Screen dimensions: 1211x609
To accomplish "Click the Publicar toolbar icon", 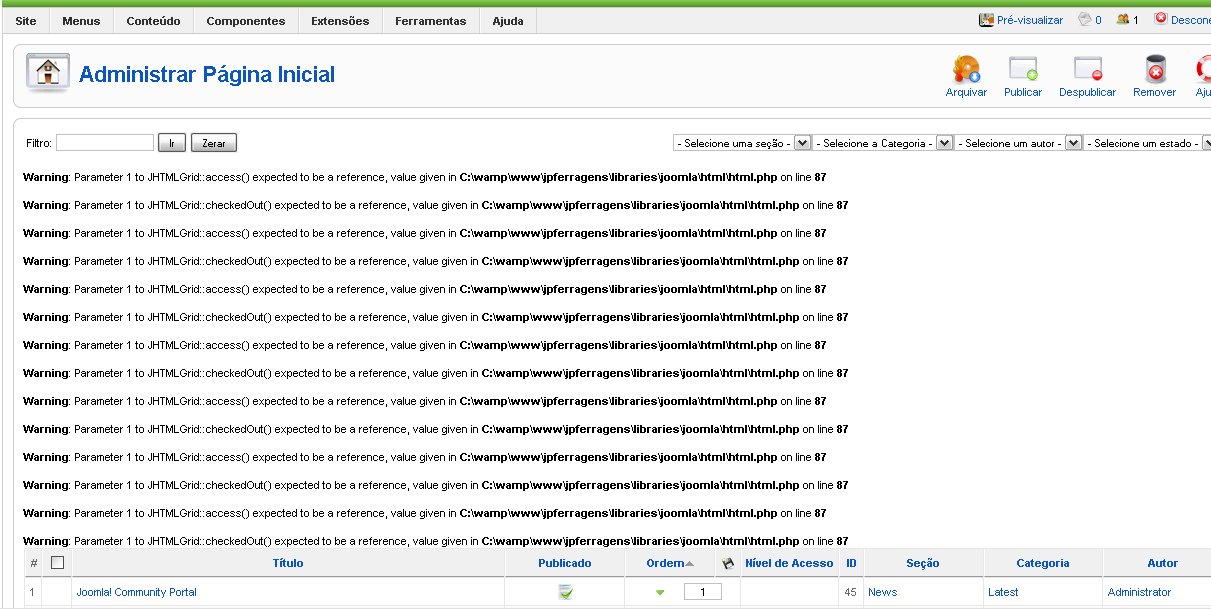I will pyautogui.click(x=1023, y=69).
